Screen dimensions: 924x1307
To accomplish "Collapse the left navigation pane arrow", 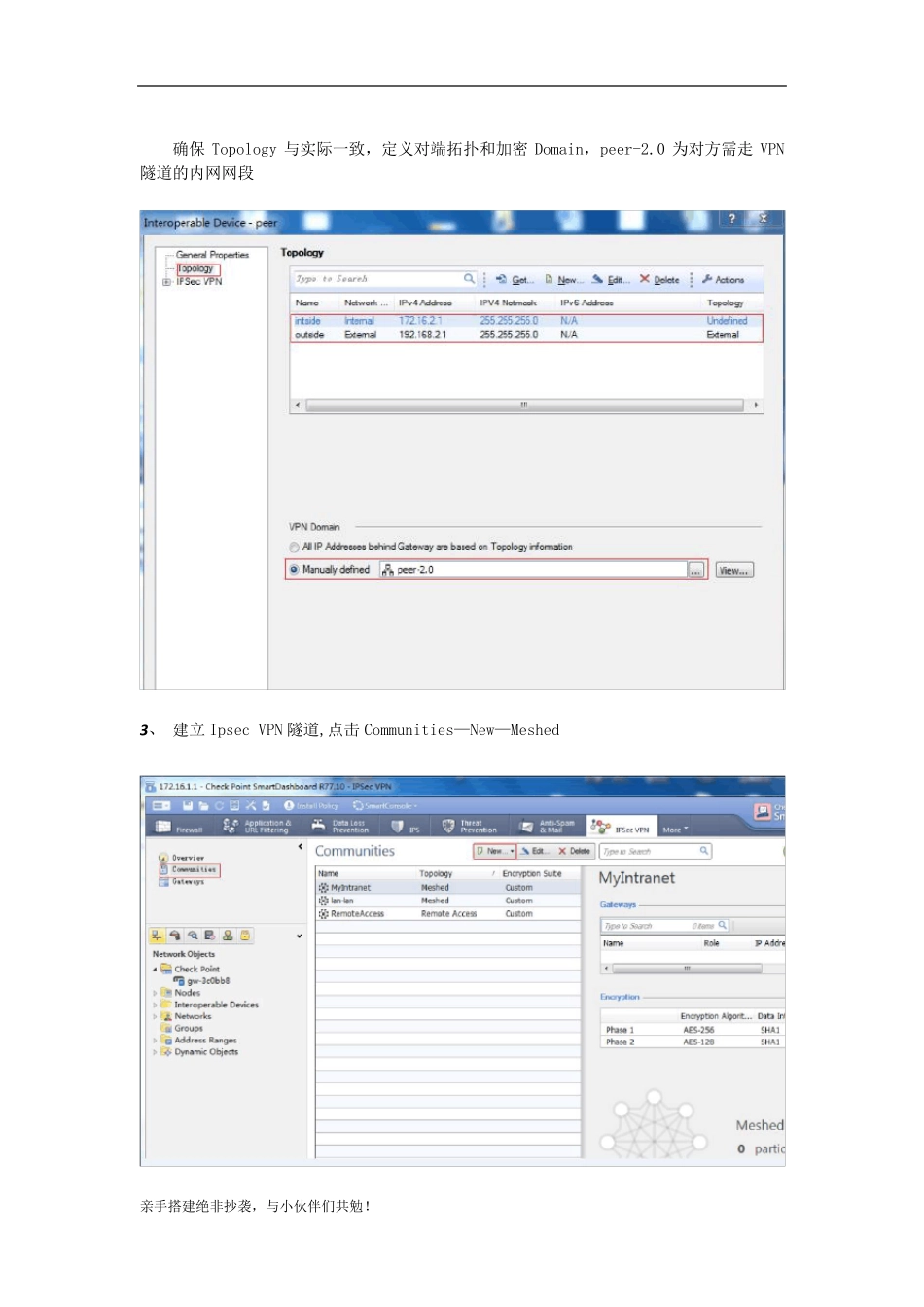I will pyautogui.click(x=300, y=847).
